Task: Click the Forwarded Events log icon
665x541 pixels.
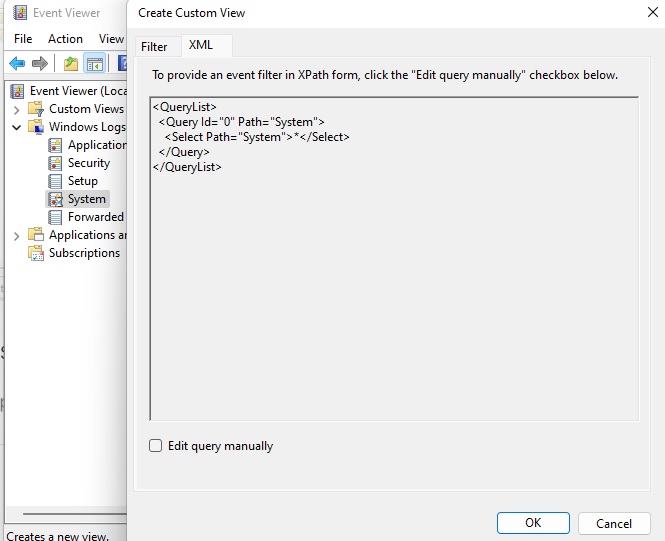Action: point(55,217)
